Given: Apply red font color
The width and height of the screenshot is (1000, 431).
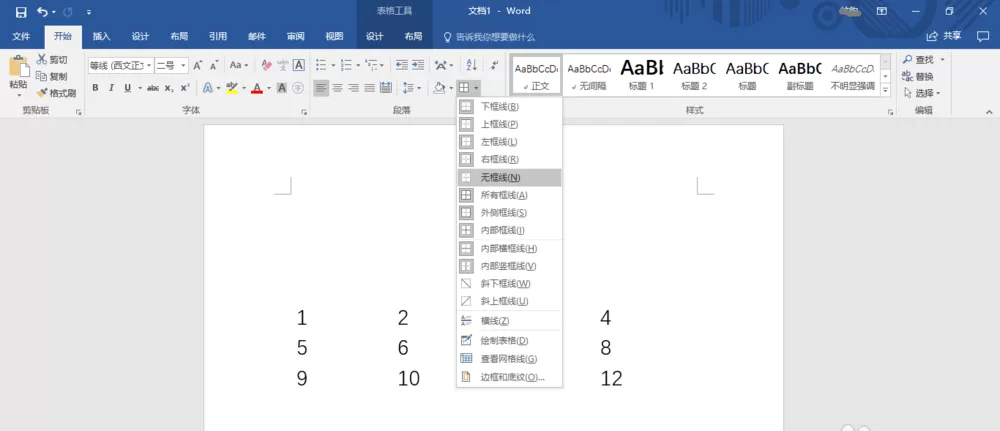Looking at the screenshot, I should tap(257, 87).
